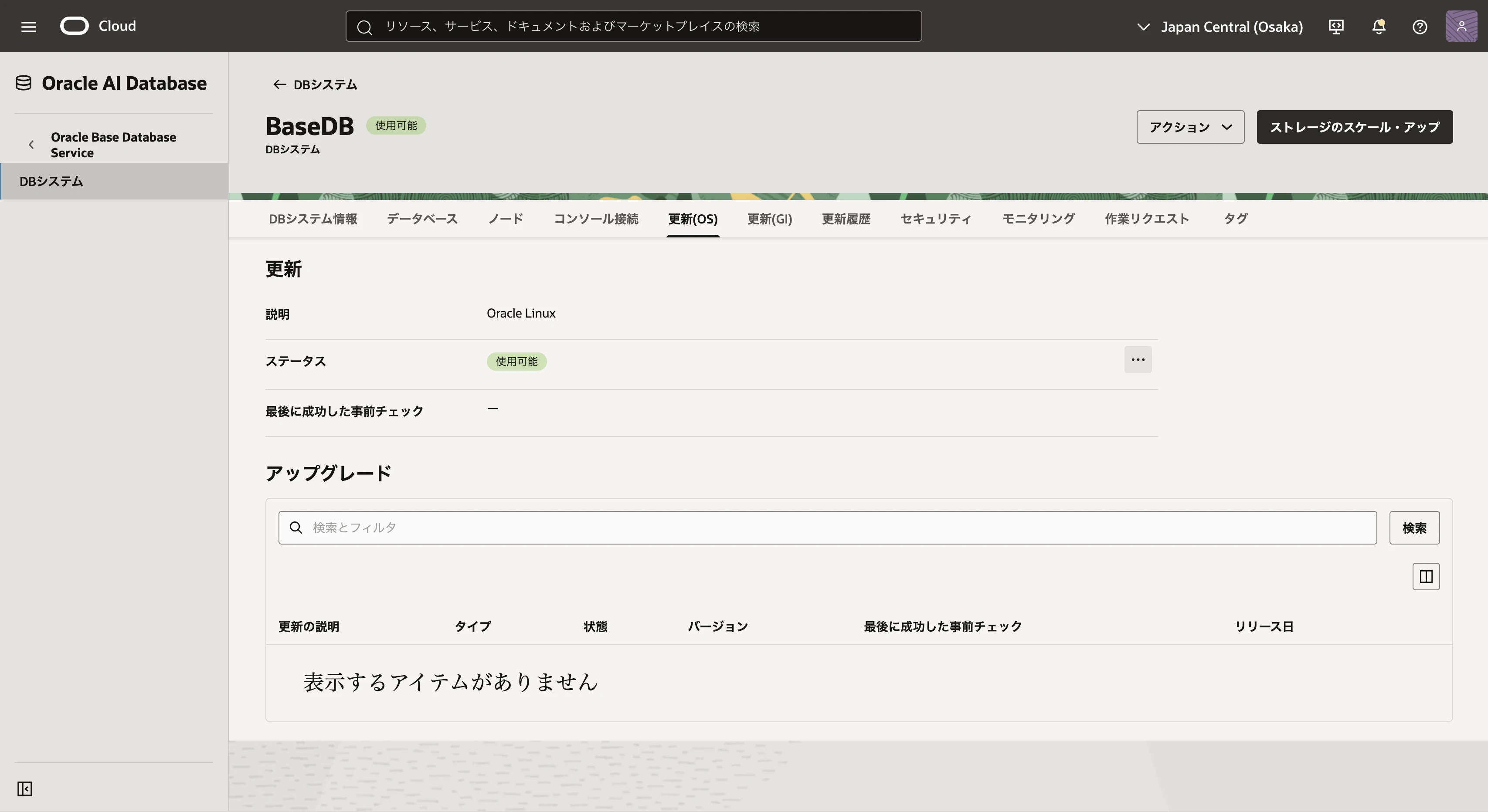
Task: Sort by the リリース日 column header
Action: [x=1264, y=626]
